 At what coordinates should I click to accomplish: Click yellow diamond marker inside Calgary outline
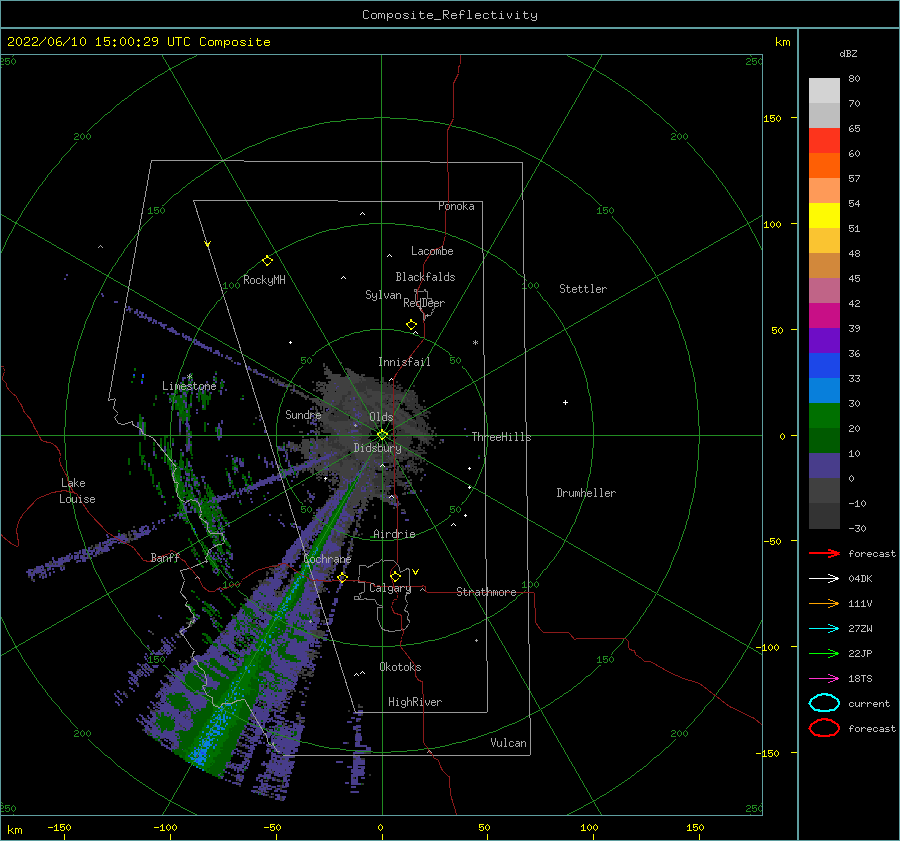[395, 576]
